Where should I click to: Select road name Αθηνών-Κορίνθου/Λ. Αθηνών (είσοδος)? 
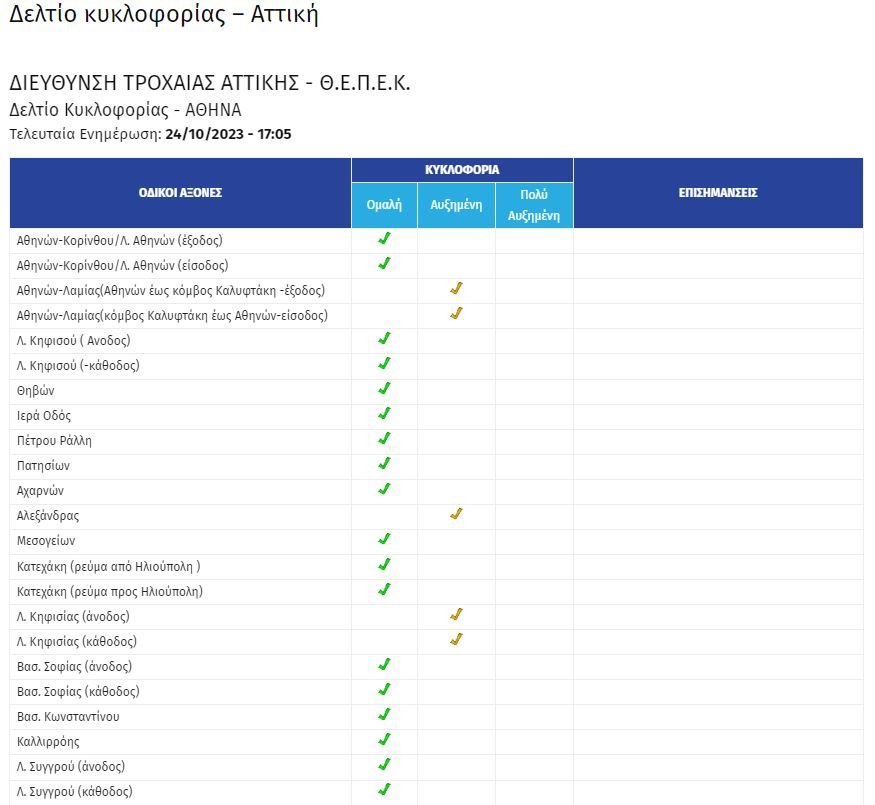(x=122, y=266)
